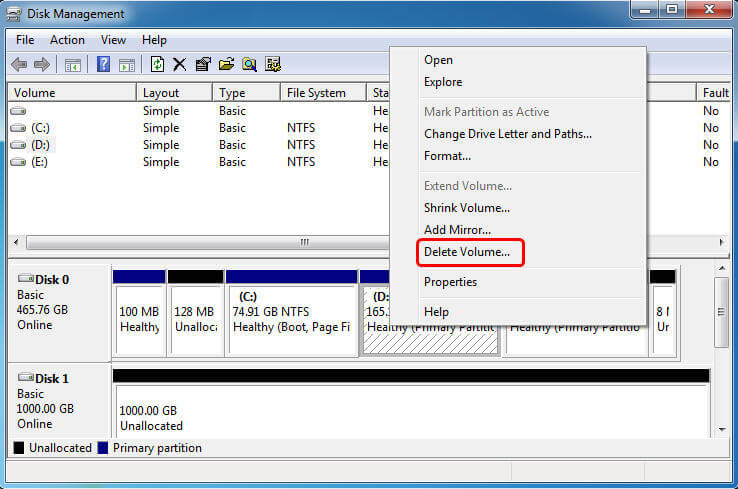Select Shrink Volume... in the context menu
This screenshot has height=489, width=738.
click(466, 208)
